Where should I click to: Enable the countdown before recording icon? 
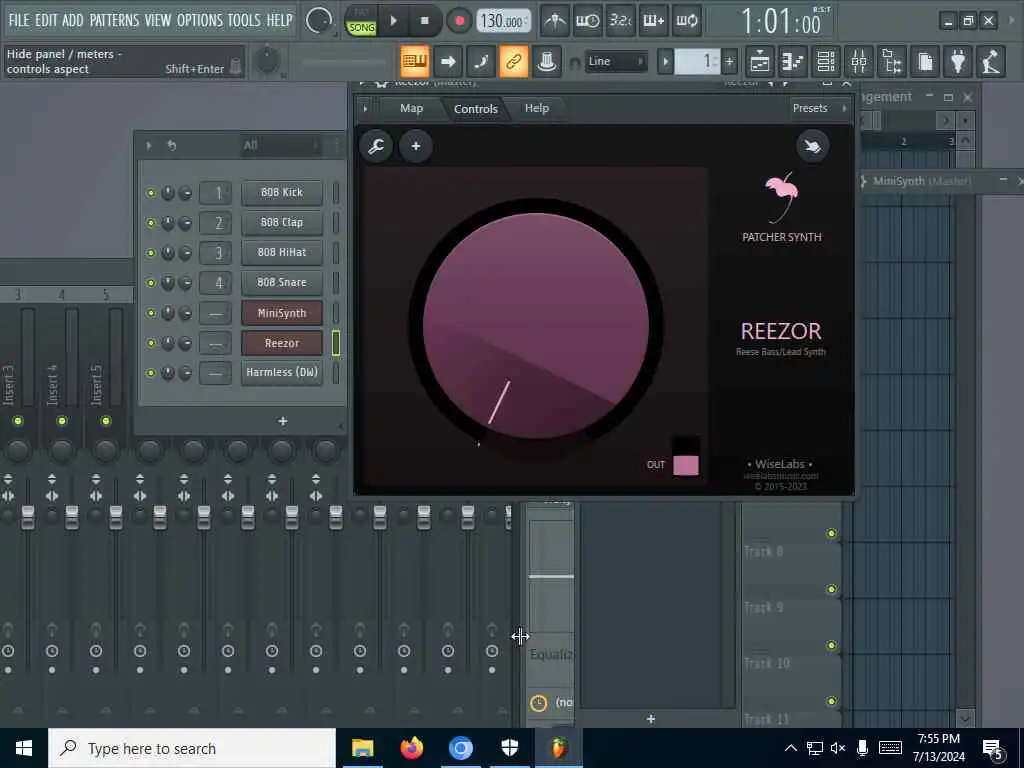(x=620, y=21)
